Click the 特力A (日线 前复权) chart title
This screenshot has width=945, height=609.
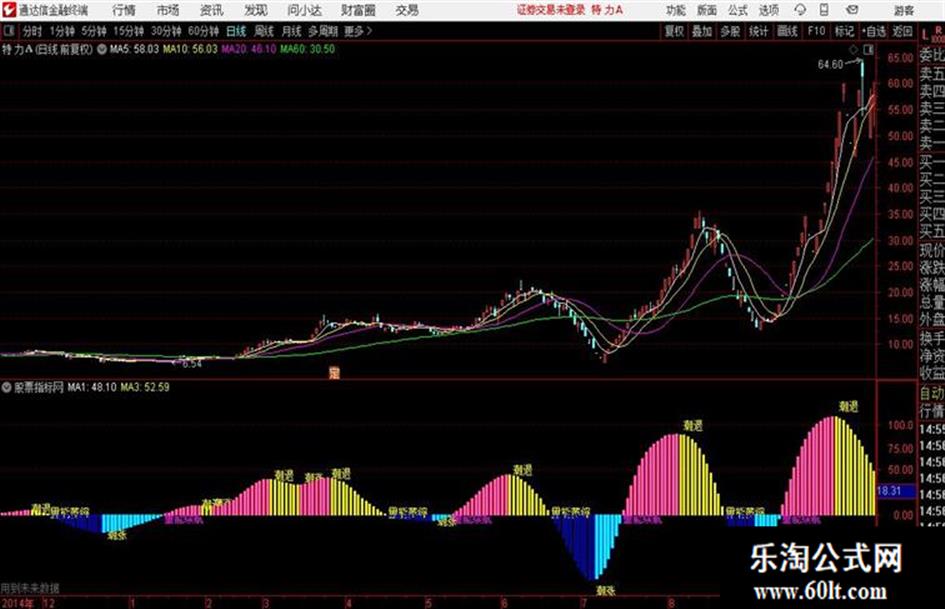pyautogui.click(x=48, y=49)
